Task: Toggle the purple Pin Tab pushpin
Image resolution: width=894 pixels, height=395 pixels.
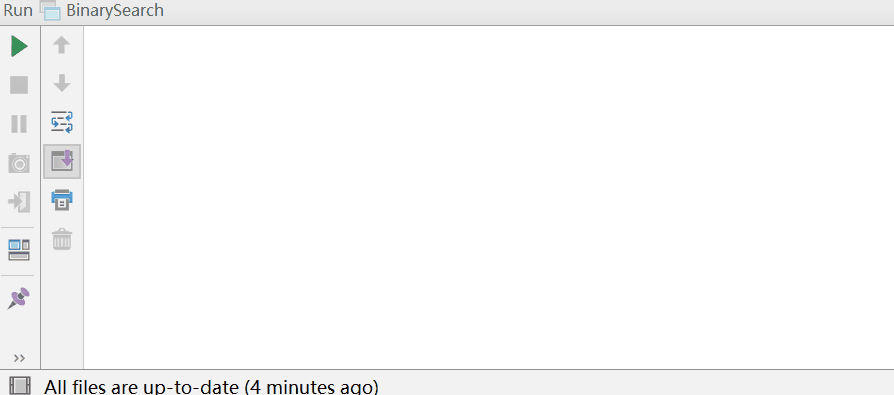Action: pos(19,298)
